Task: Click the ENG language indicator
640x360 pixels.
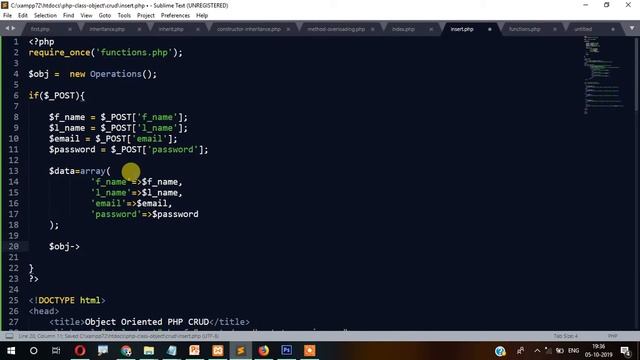Action: point(573,351)
